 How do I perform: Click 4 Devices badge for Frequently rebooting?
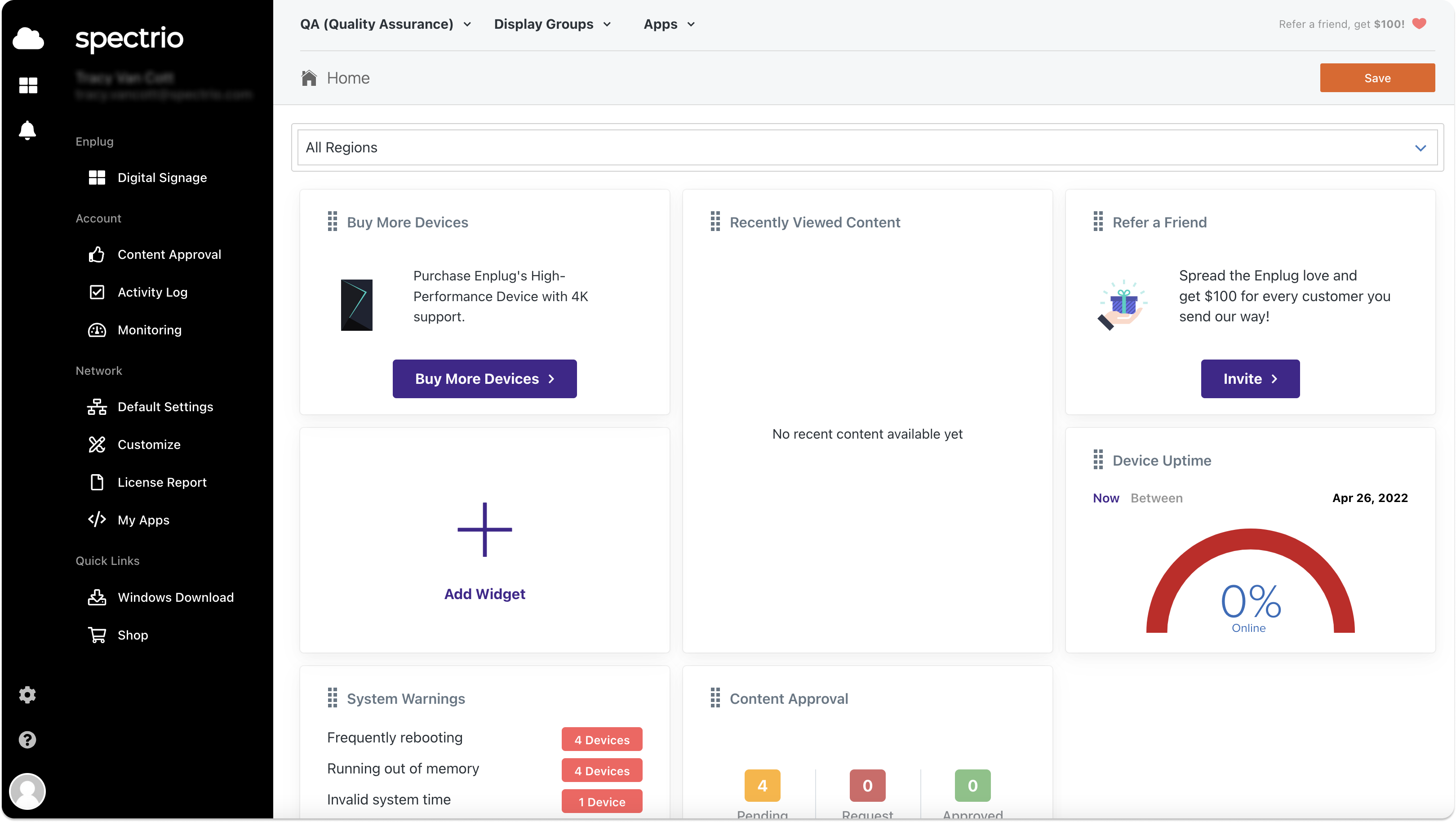click(601, 739)
